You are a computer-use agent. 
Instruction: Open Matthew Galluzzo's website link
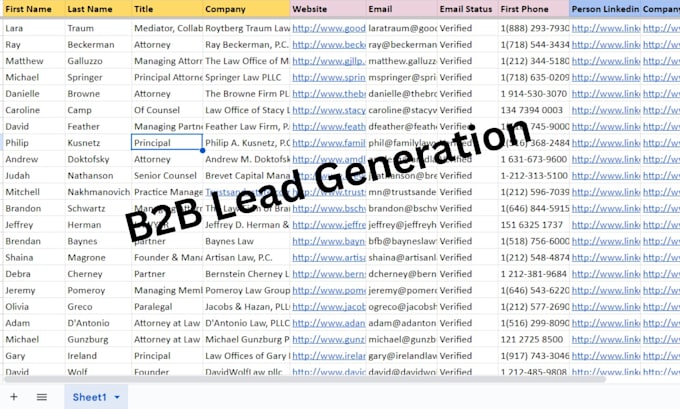pyautogui.click(x=329, y=61)
